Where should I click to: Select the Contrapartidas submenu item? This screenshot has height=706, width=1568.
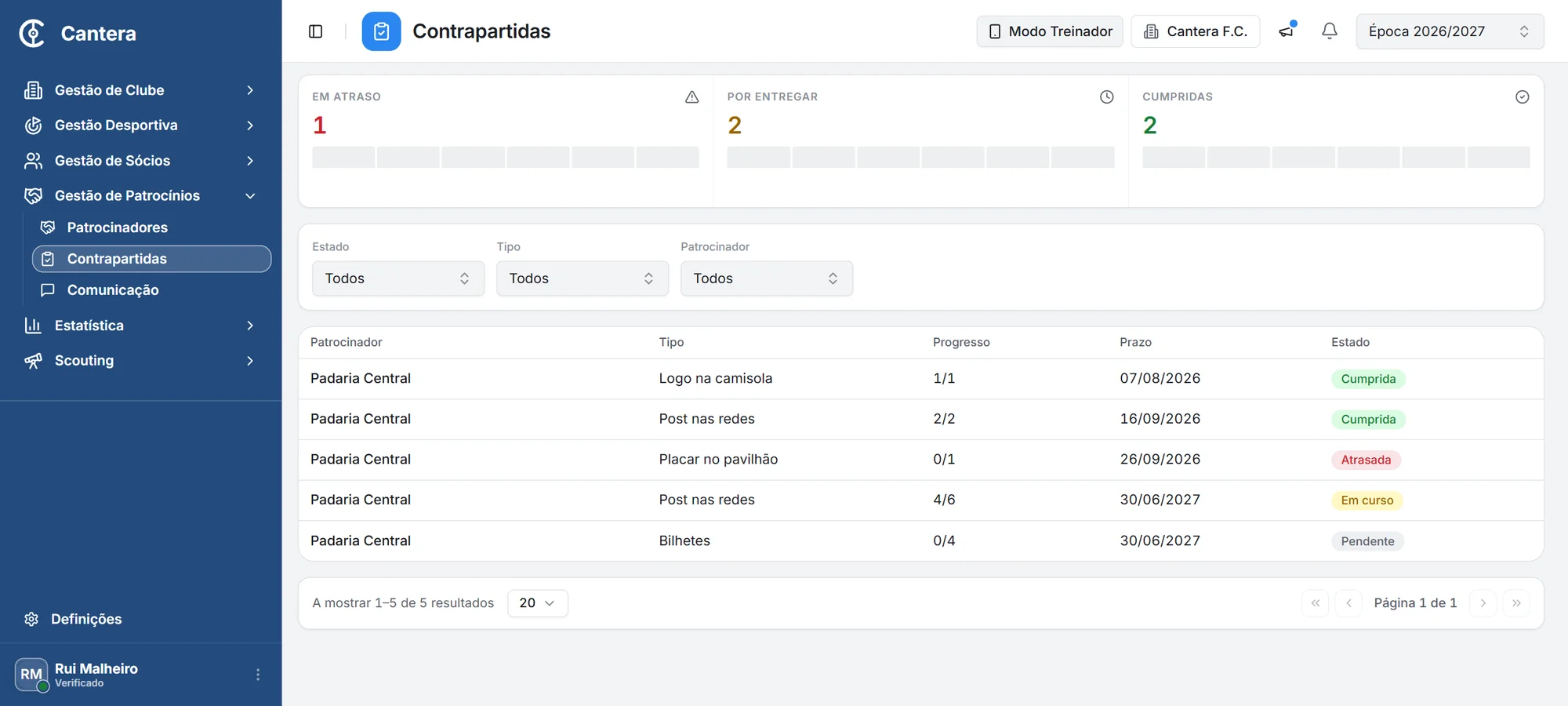(151, 259)
